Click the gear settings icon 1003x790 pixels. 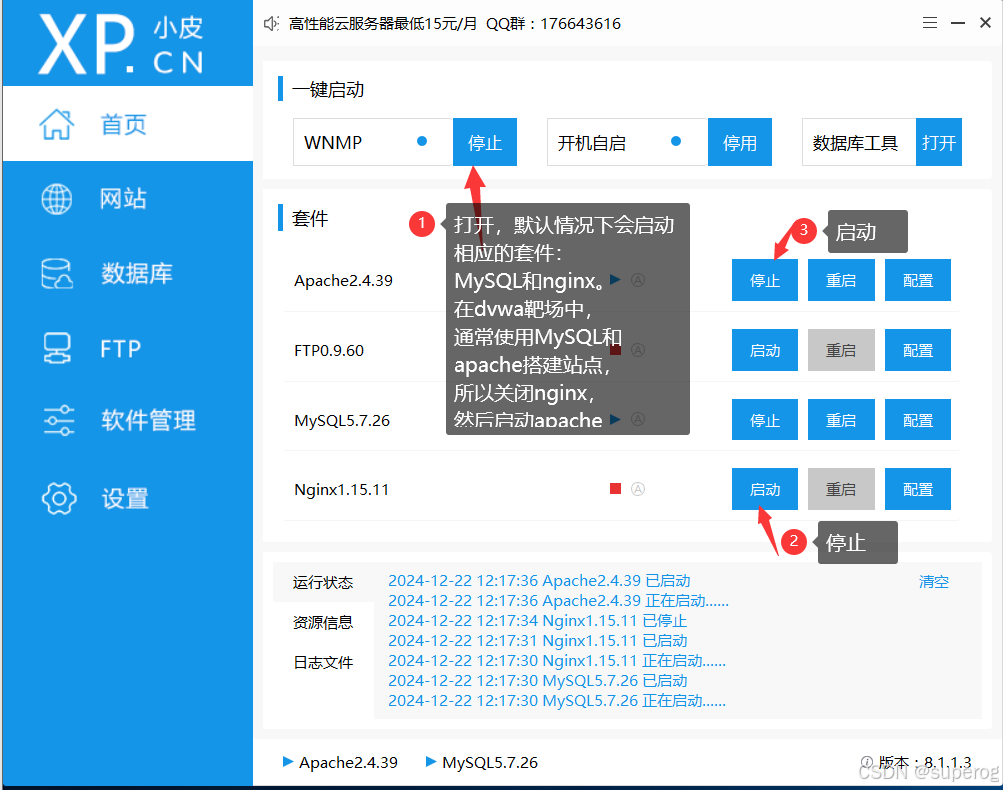click(59, 498)
